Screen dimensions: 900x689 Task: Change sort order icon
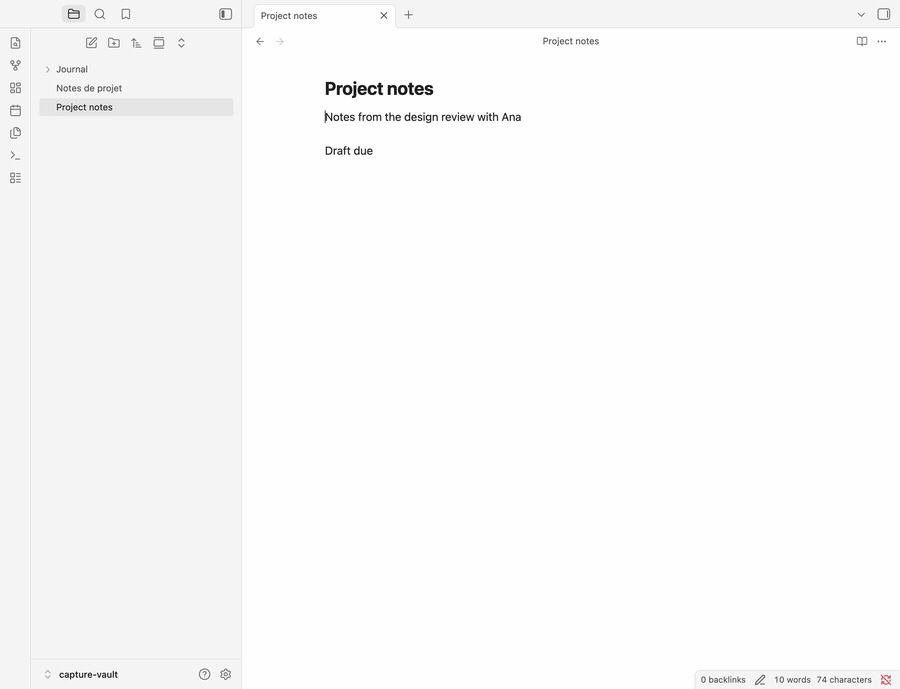136,43
